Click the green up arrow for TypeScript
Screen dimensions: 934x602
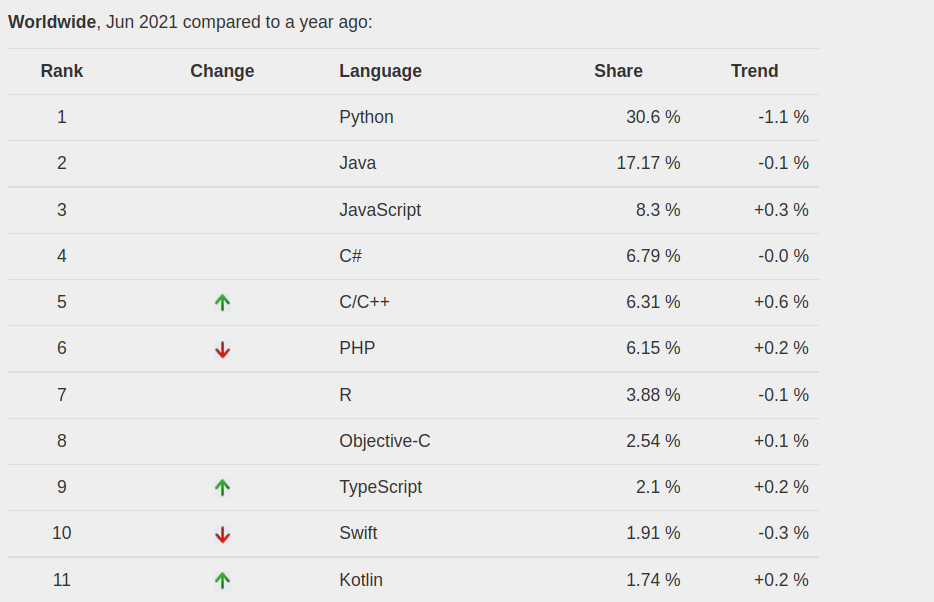[222, 488]
